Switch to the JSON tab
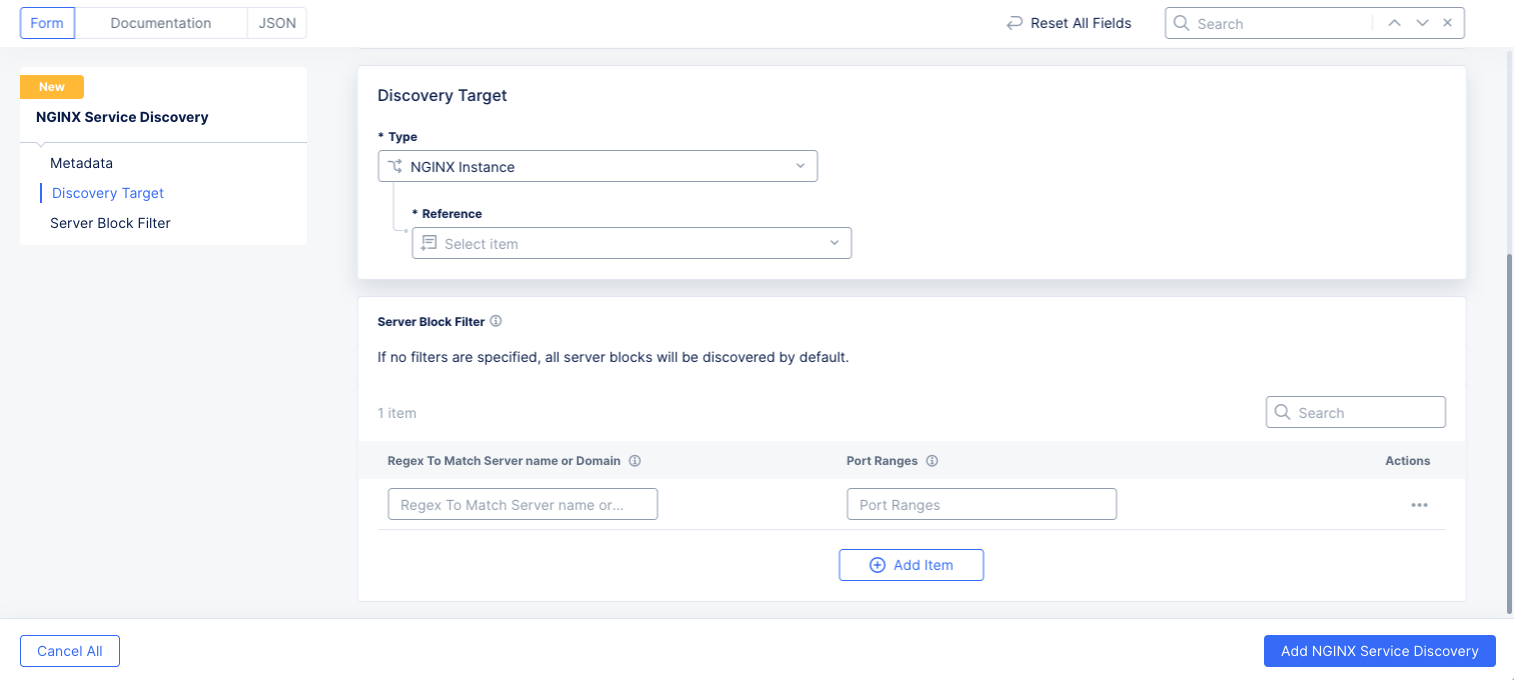This screenshot has height=680, width=1514. [x=276, y=22]
